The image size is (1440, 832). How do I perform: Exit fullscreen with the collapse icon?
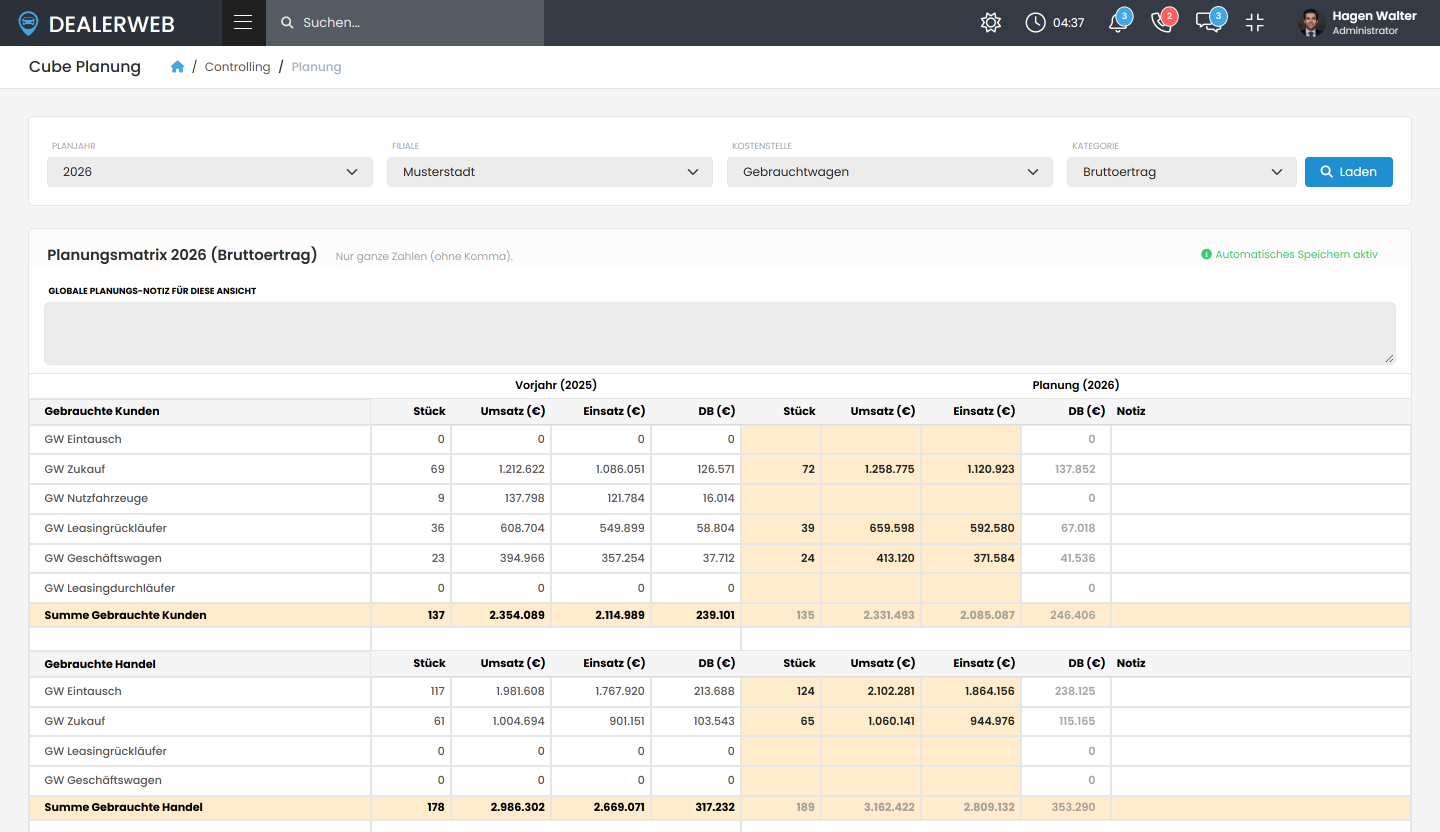click(x=1255, y=23)
